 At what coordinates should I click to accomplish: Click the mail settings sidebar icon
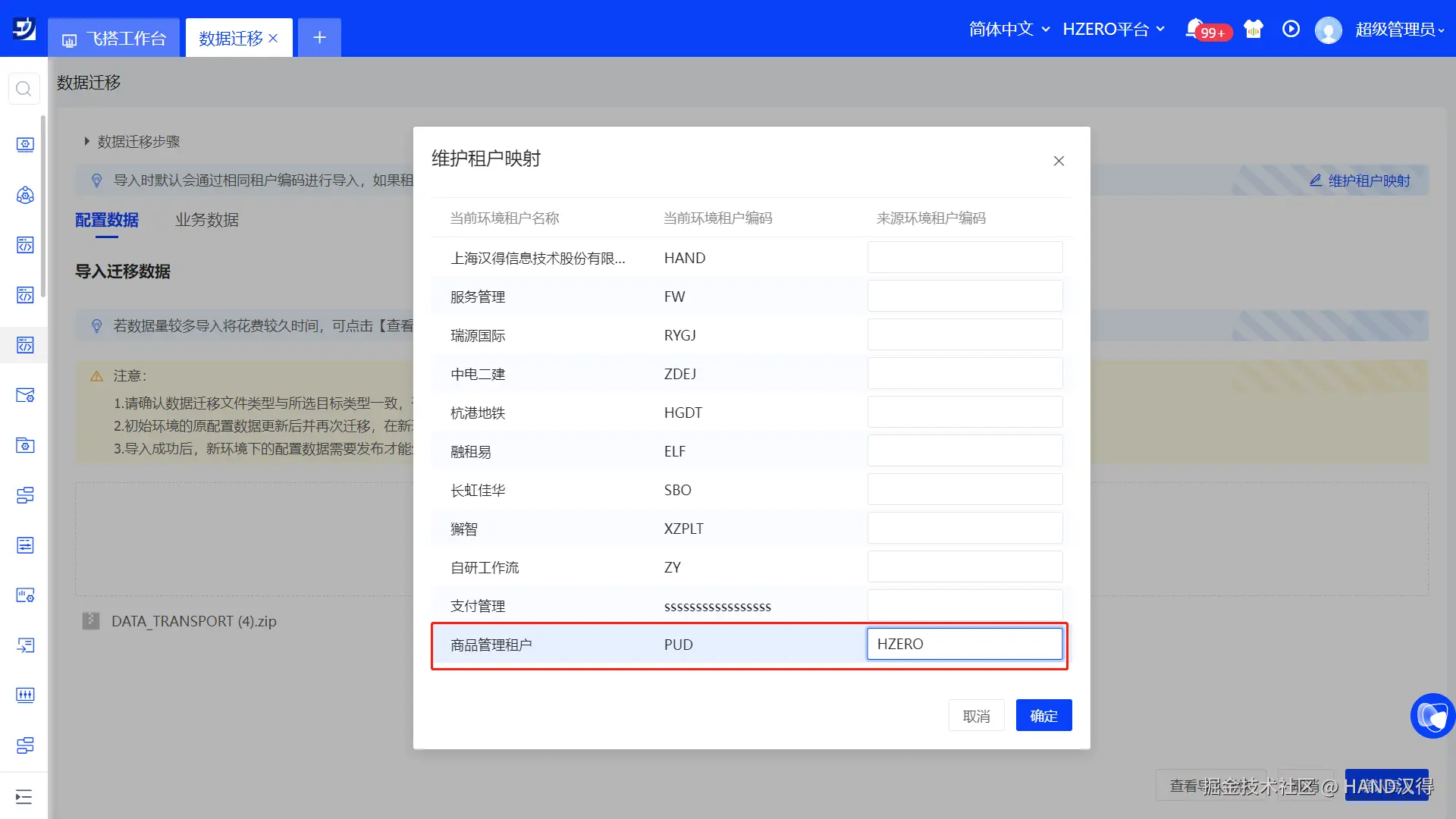pos(25,395)
